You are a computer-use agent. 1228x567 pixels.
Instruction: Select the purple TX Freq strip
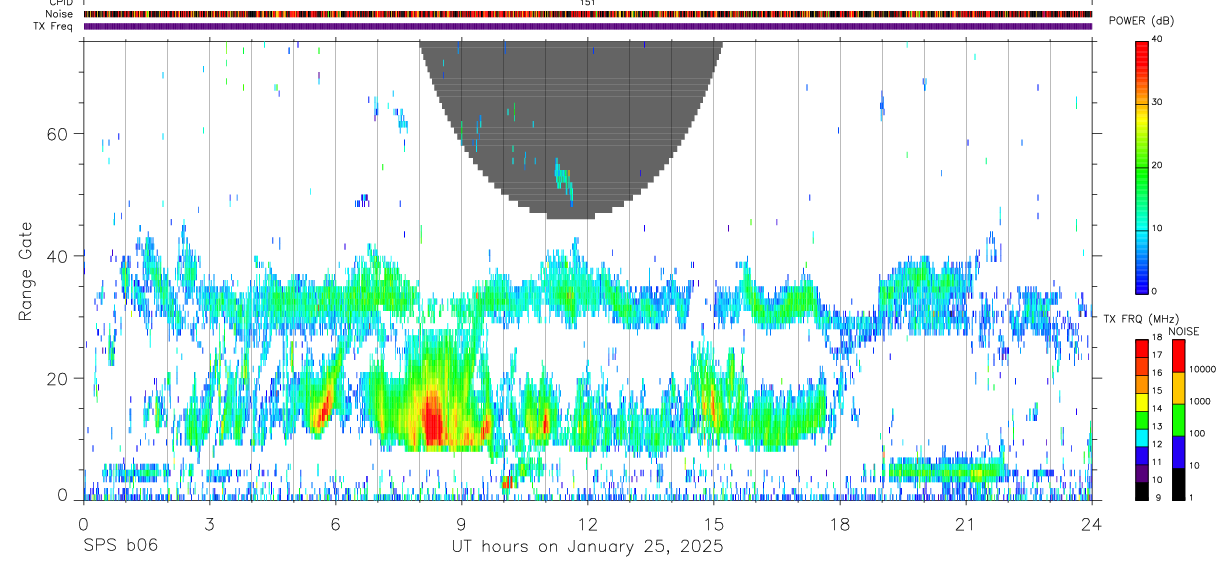(588, 26)
